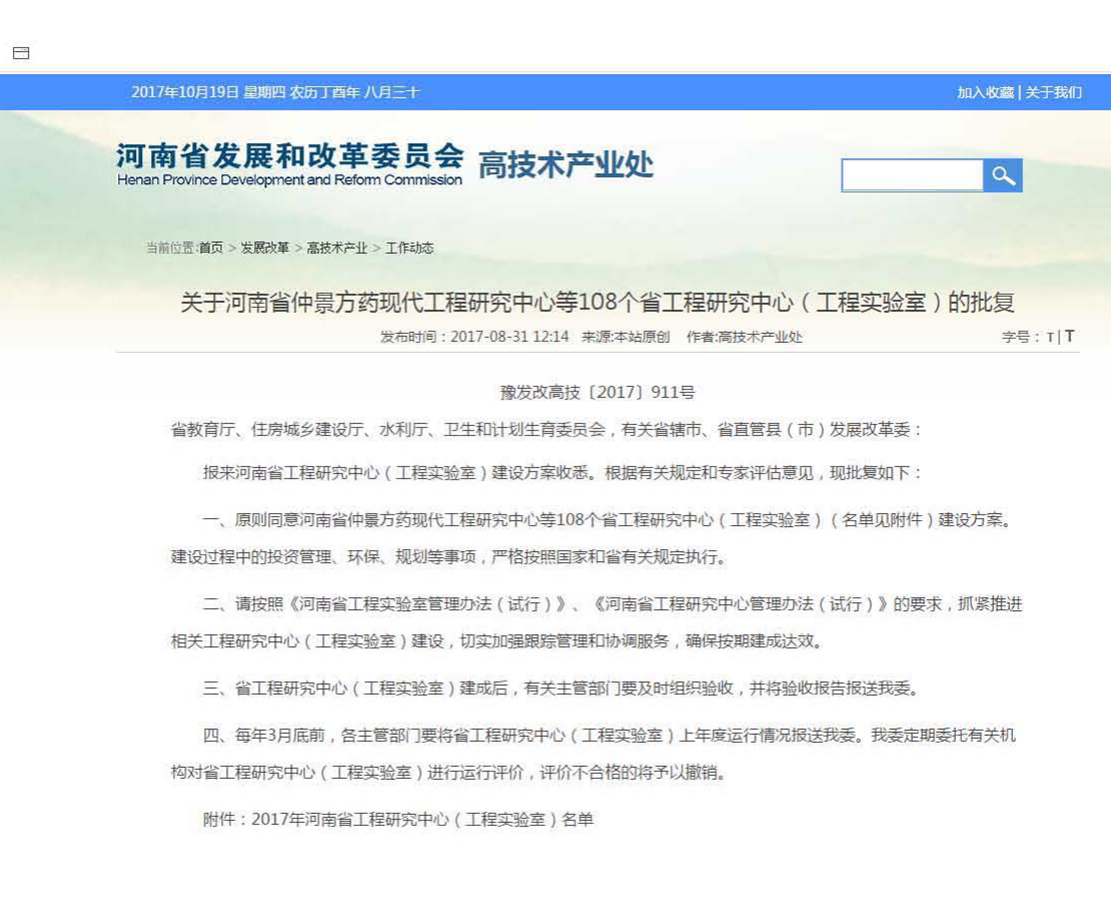Open the 关于我们 link
Screen dimensions: 1111x903
1053,92
